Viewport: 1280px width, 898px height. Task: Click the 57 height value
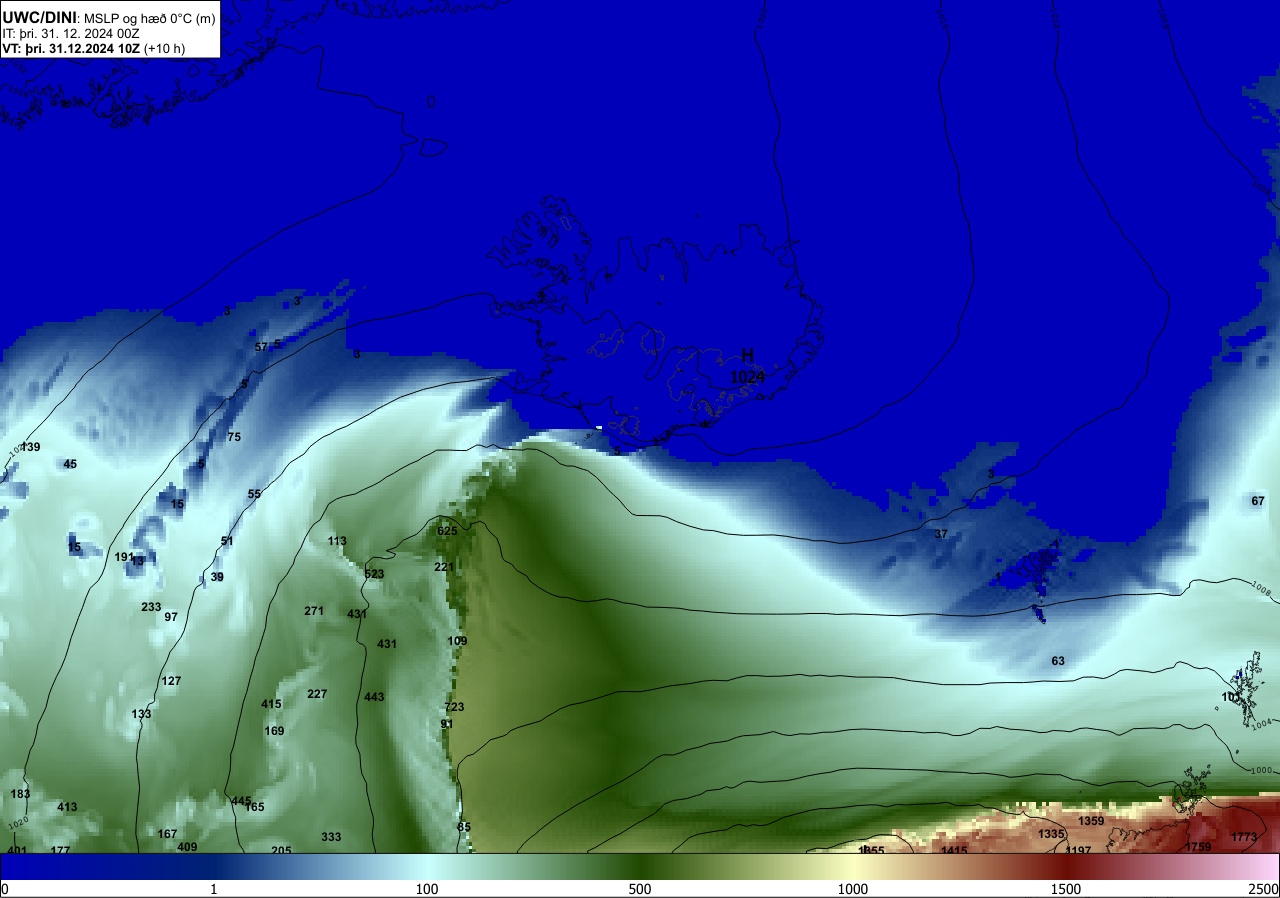261,347
